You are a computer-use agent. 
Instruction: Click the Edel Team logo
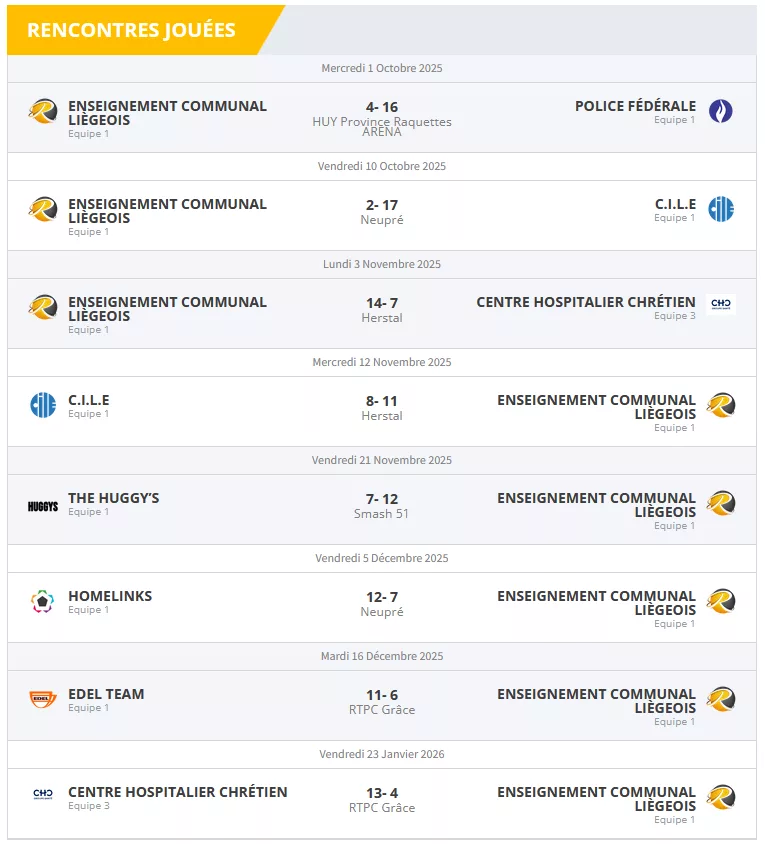(43, 700)
